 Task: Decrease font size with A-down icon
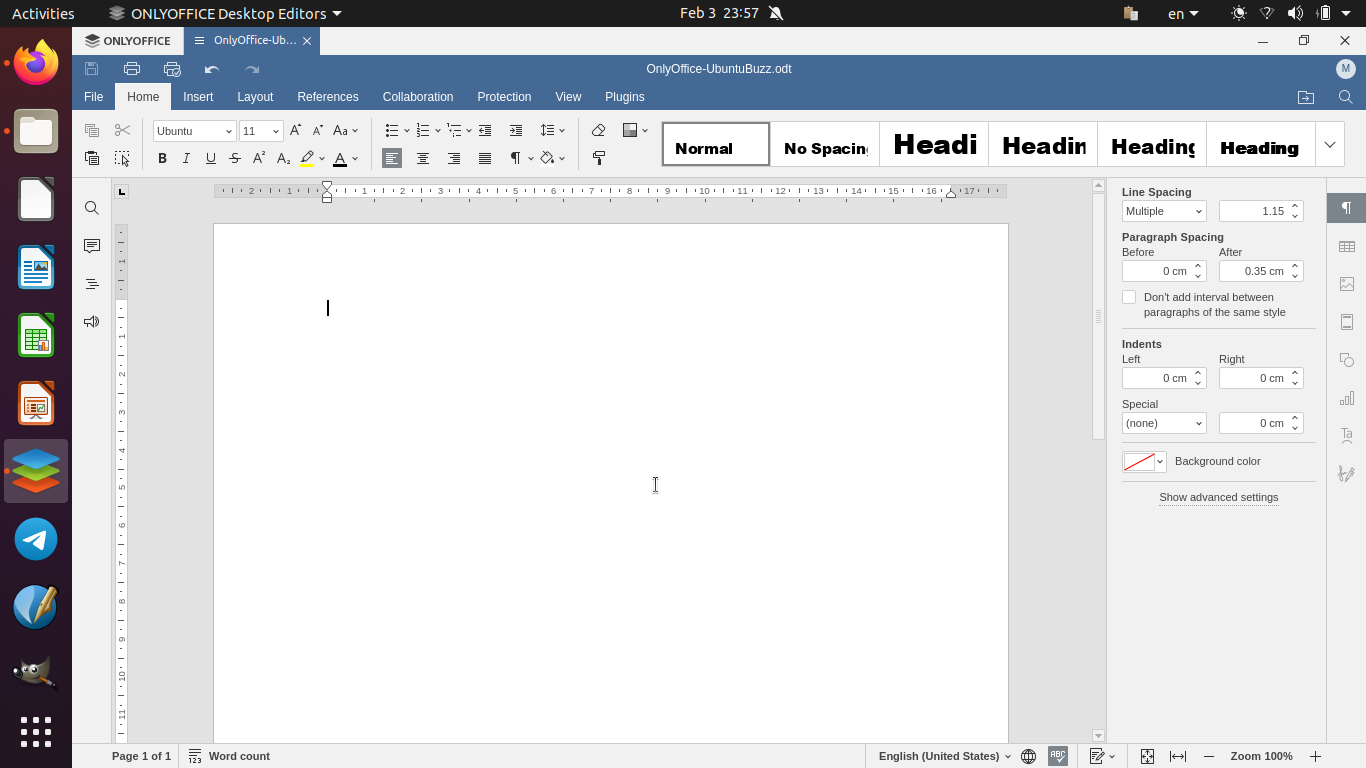coord(318,130)
